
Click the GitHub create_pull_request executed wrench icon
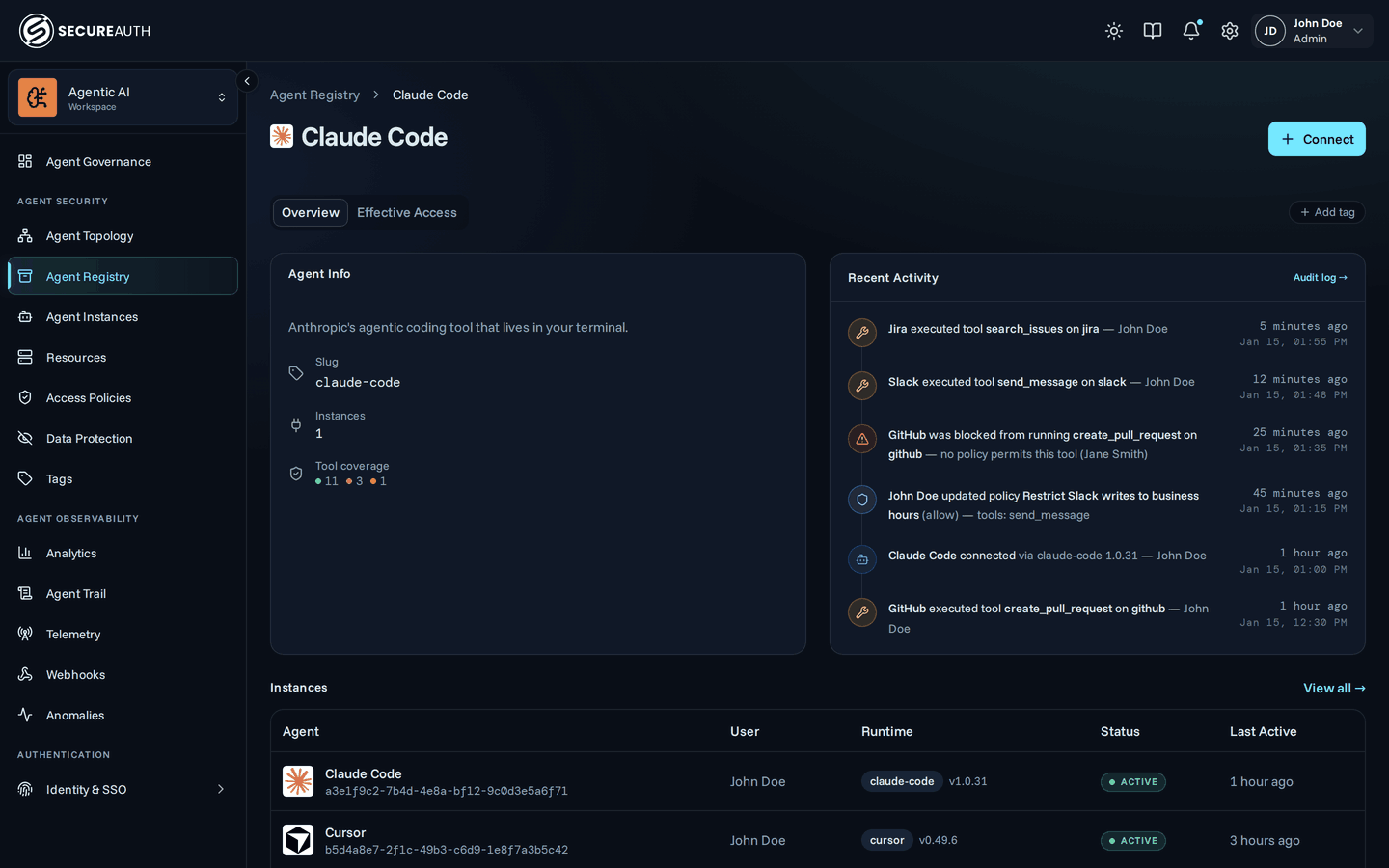pos(862,612)
